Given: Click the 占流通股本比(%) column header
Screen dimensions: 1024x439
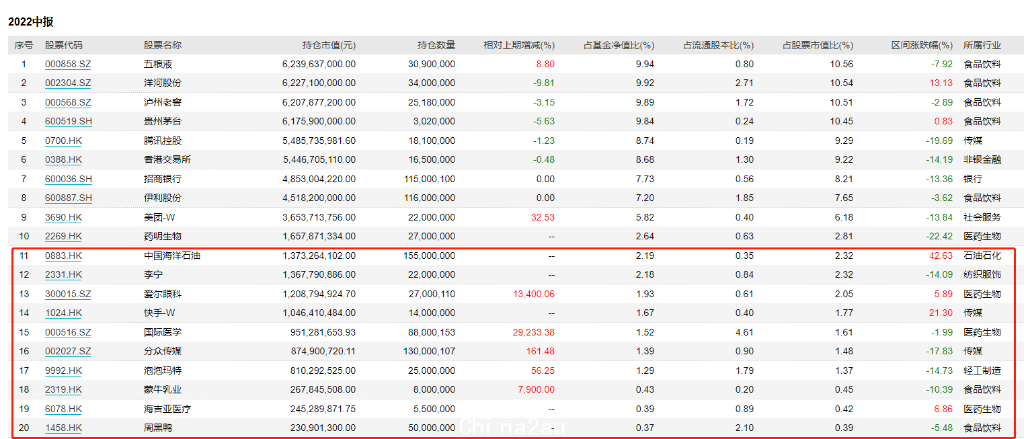Looking at the screenshot, I should [718, 45].
